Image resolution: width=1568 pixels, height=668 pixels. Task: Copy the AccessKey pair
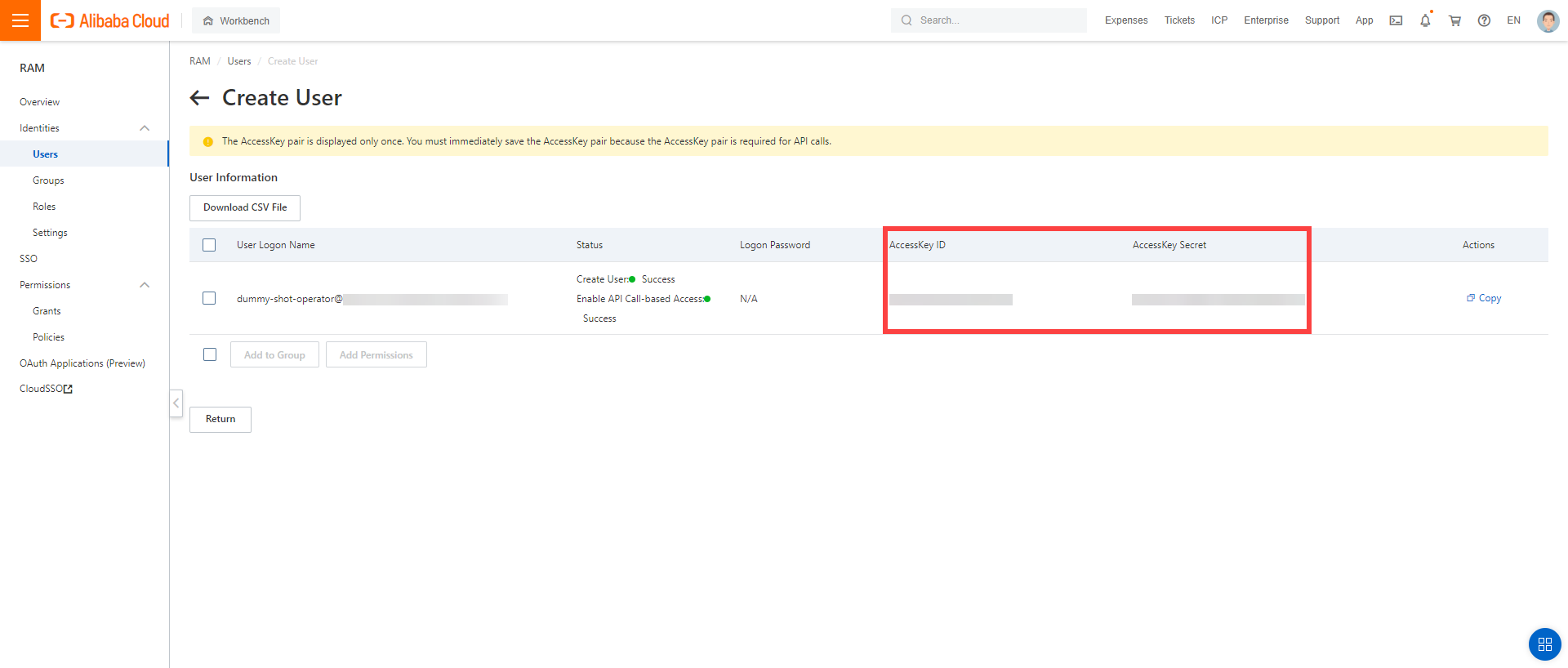1484,298
